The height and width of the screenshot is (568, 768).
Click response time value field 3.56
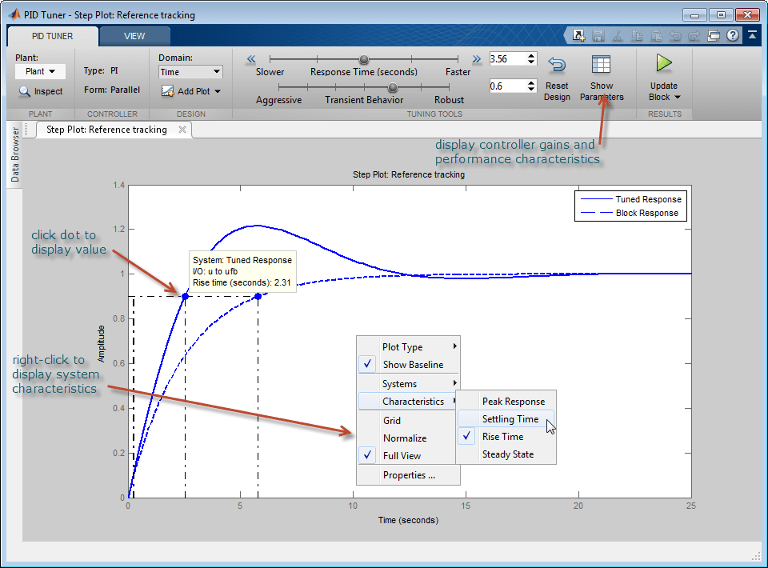[x=508, y=59]
